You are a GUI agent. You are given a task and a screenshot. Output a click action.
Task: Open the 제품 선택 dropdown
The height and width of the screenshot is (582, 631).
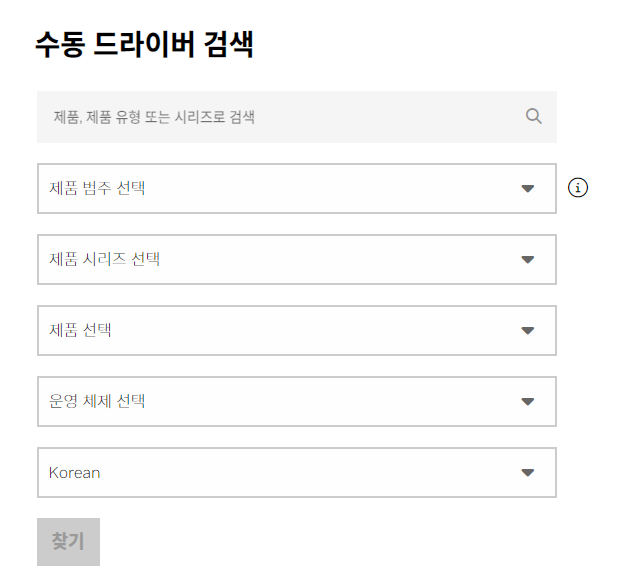coord(296,331)
